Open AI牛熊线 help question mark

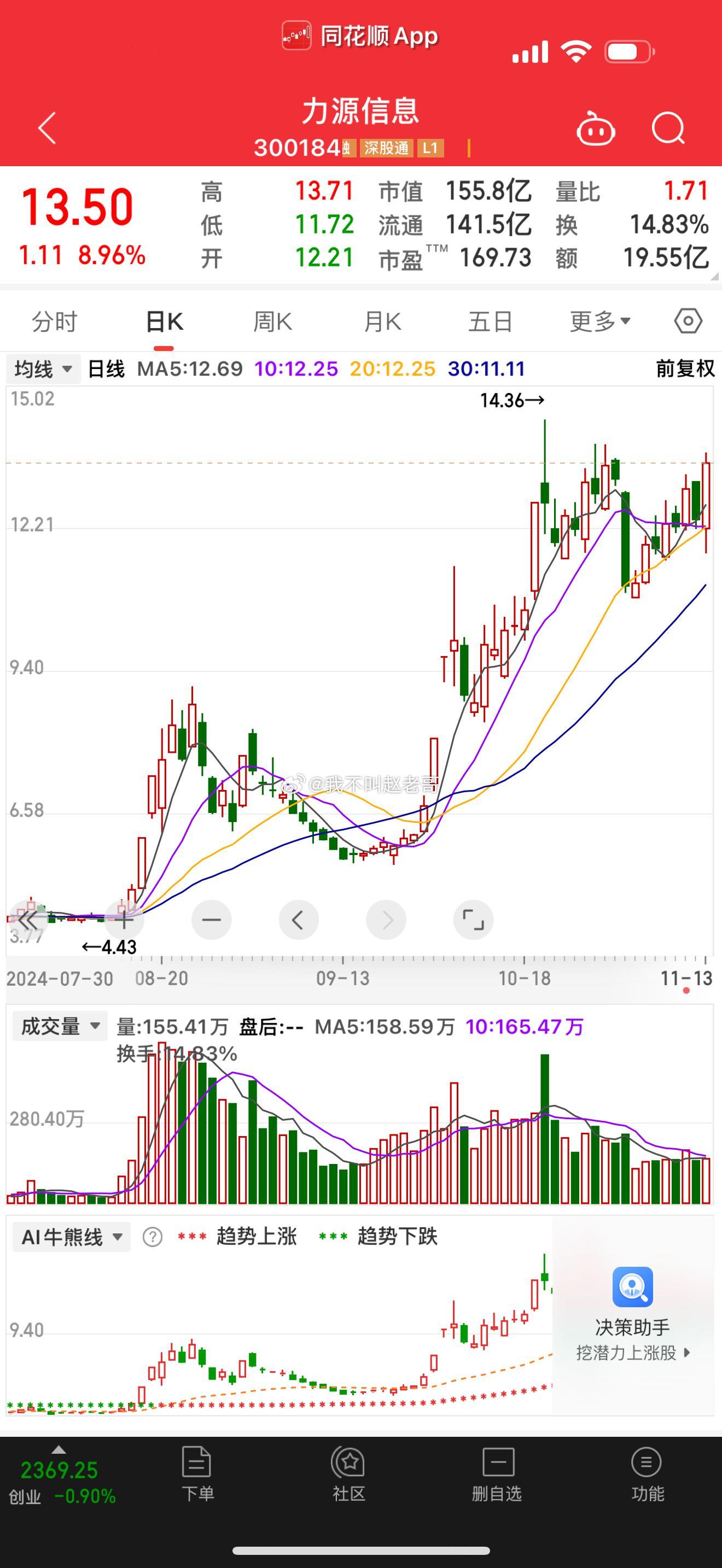click(152, 1237)
